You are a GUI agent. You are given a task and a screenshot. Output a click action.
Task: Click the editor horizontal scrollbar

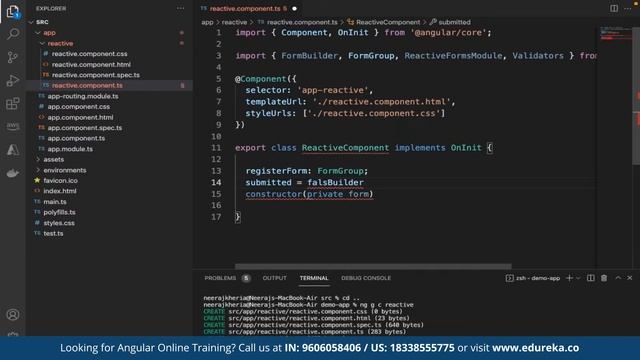tap(373, 266)
